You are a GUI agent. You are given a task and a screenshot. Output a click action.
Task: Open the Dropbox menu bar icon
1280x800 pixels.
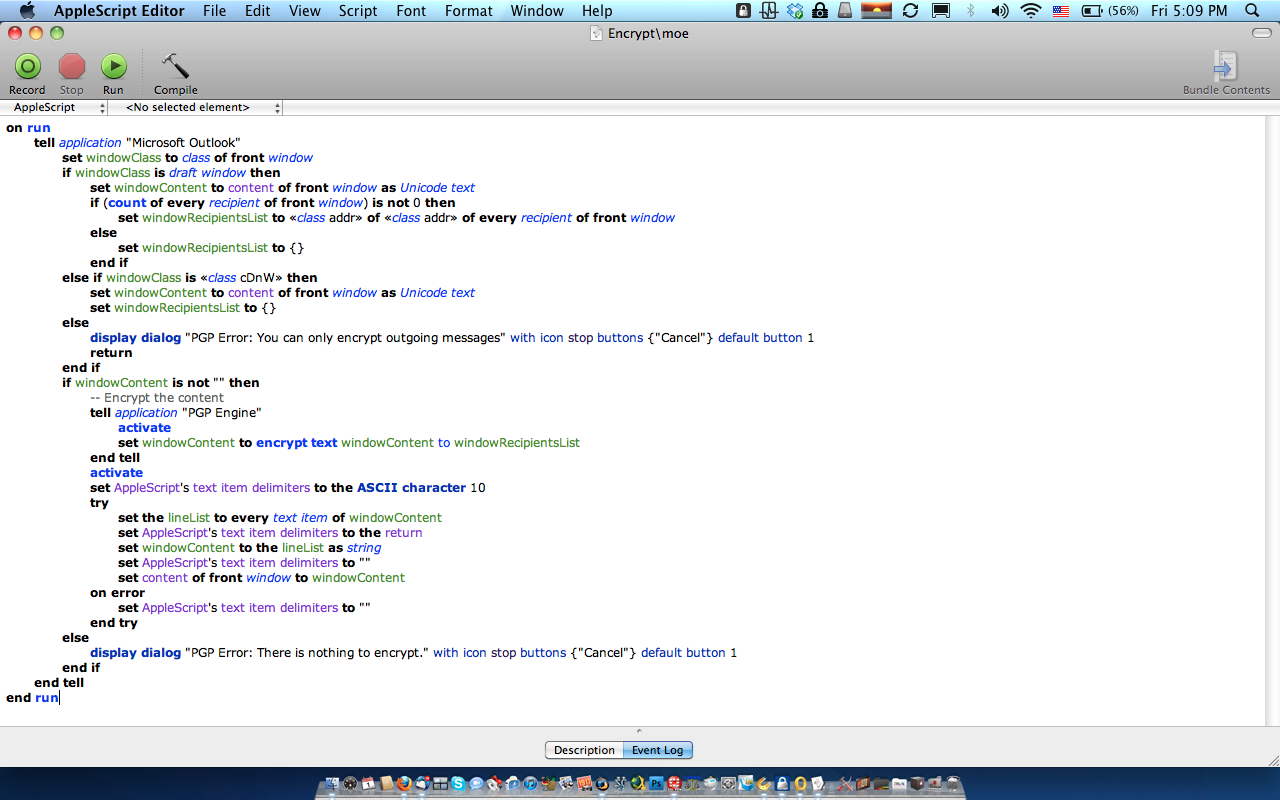click(796, 11)
